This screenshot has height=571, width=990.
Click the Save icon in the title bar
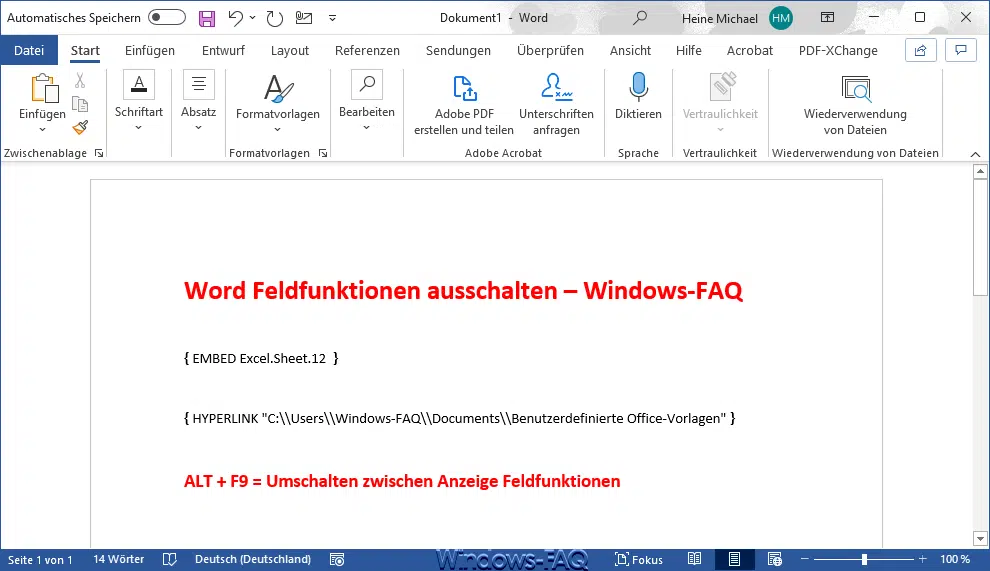point(207,18)
